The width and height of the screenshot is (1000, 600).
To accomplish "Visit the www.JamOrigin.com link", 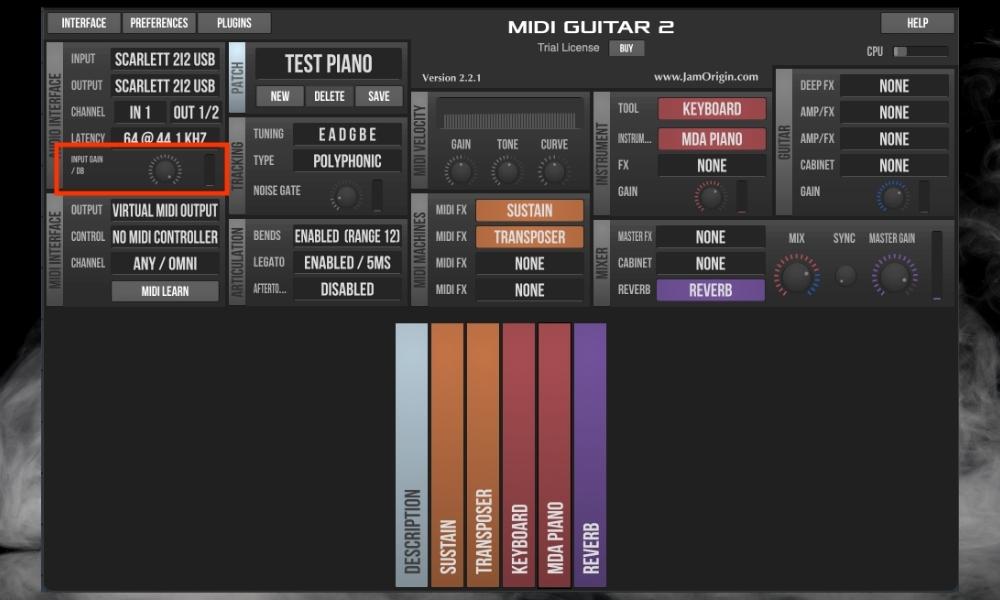I will [706, 77].
